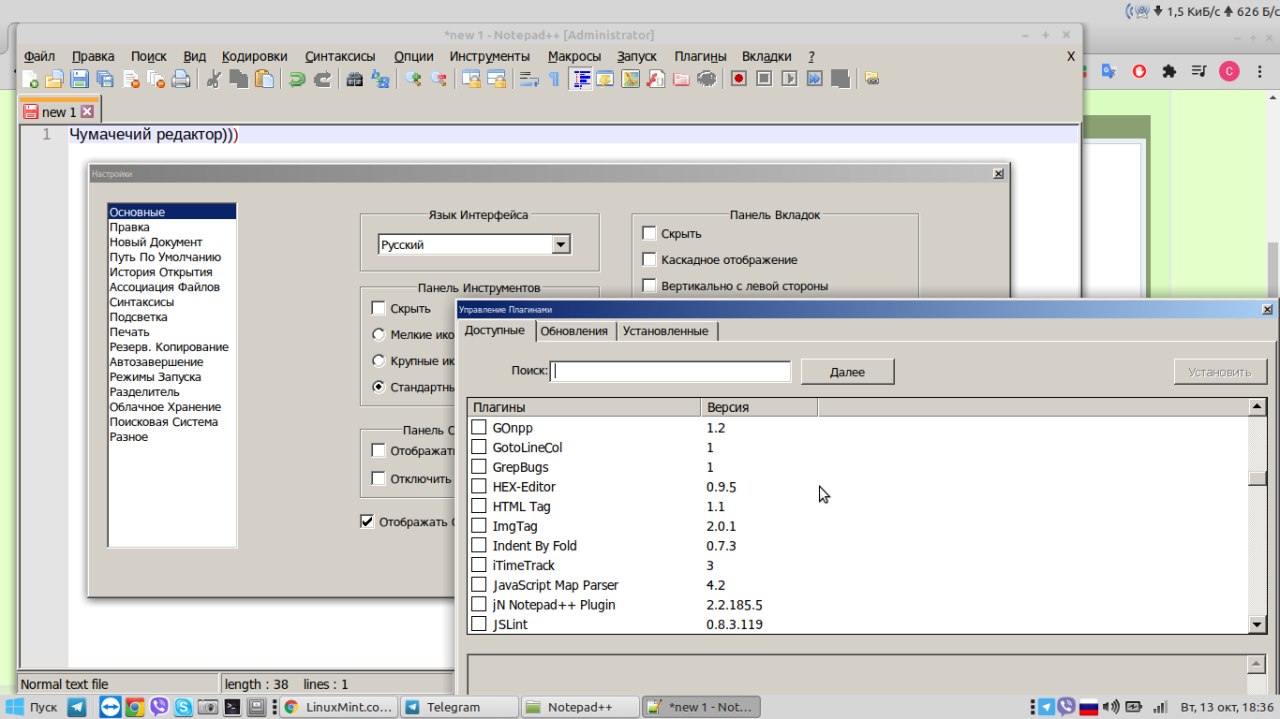Image resolution: width=1280 pixels, height=719 pixels.
Task: Toggle the Indent Guide toolbar icon
Action: (581, 79)
